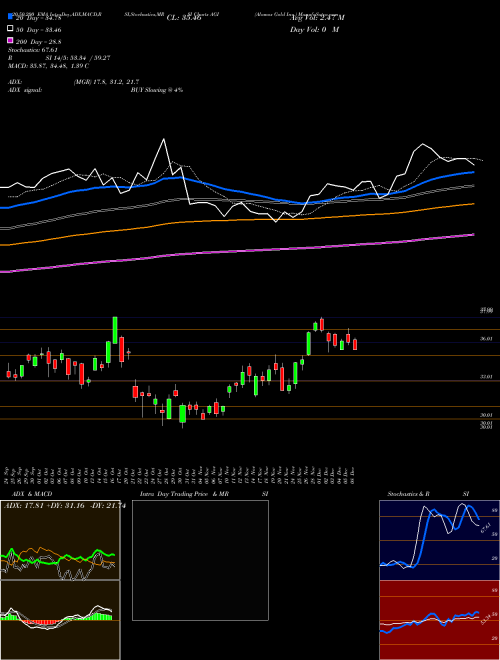Click the '(MGR) 17.8, 31.2, 21.7' ADX values

[106, 82]
